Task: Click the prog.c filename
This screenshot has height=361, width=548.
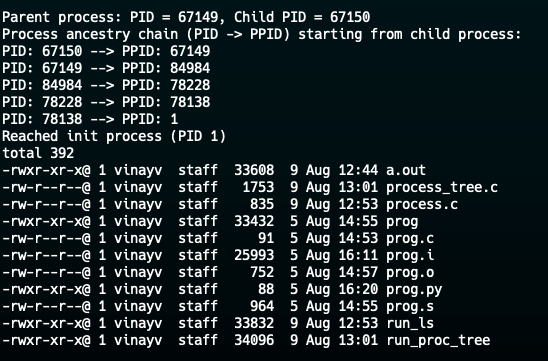Action: (x=410, y=238)
